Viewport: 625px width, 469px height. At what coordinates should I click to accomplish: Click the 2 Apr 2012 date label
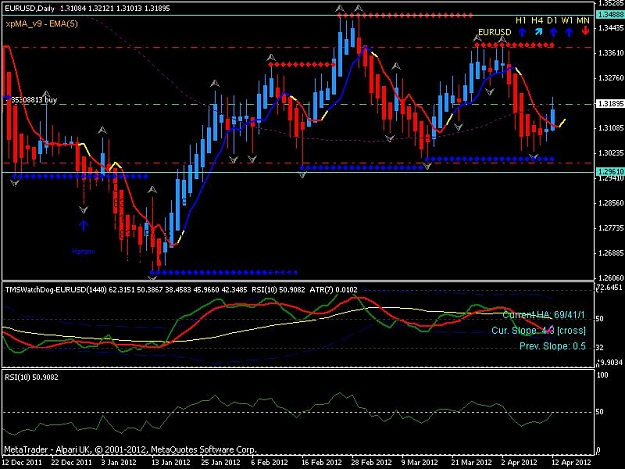tap(519, 463)
